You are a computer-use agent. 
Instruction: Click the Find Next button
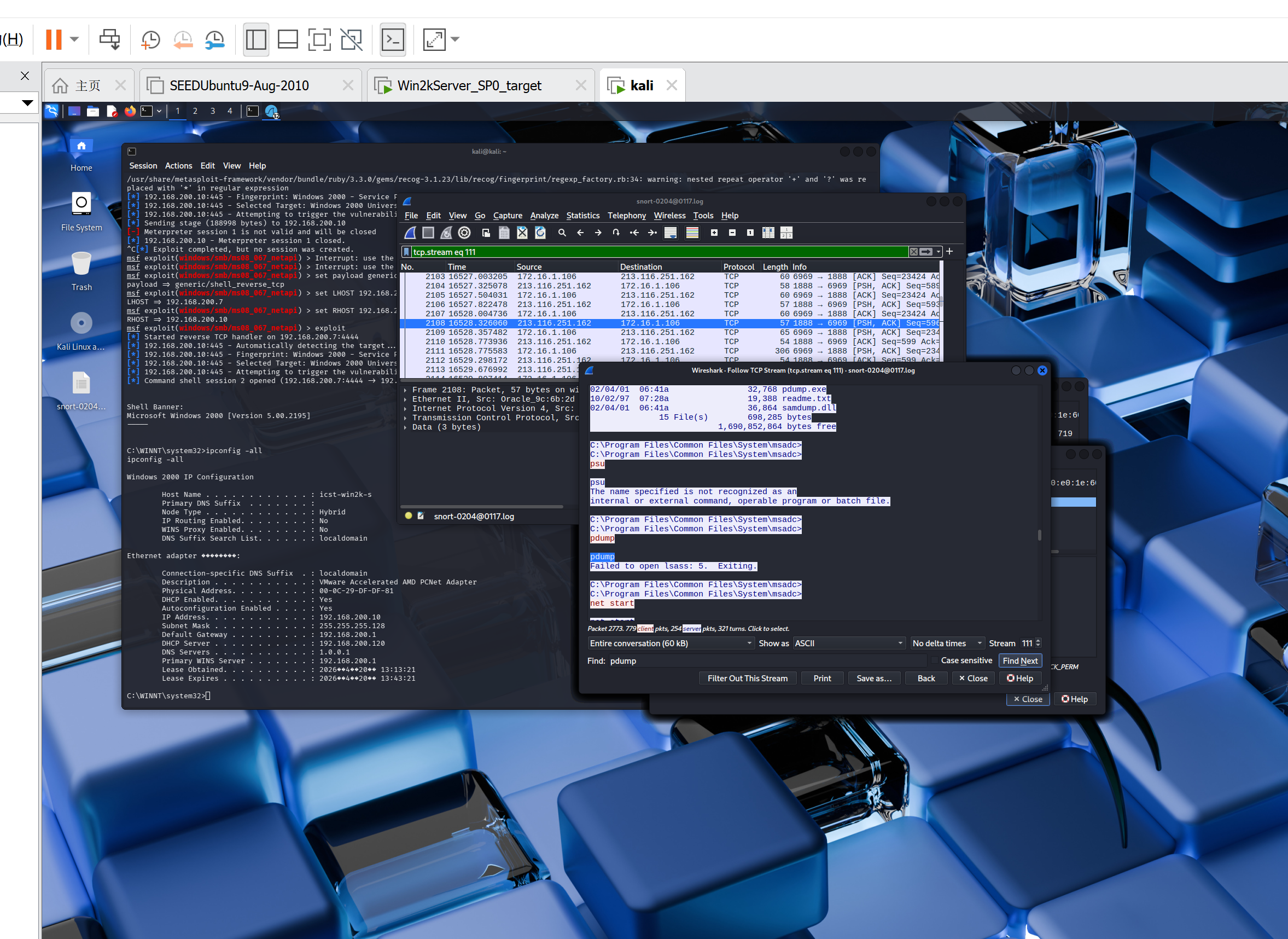[x=1019, y=660]
